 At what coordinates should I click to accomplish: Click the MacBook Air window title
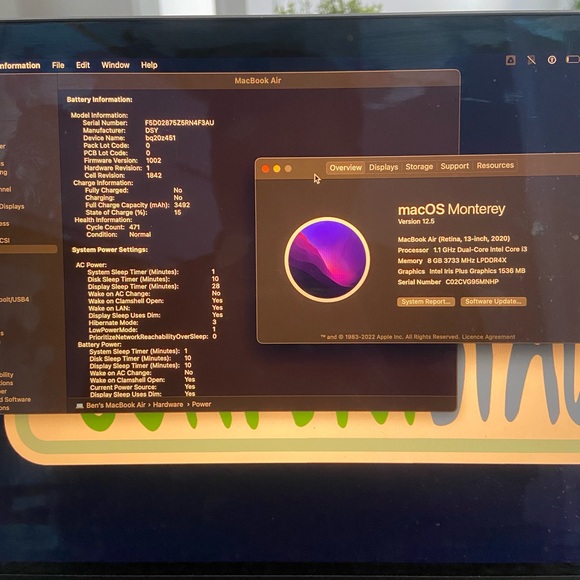tap(258, 81)
